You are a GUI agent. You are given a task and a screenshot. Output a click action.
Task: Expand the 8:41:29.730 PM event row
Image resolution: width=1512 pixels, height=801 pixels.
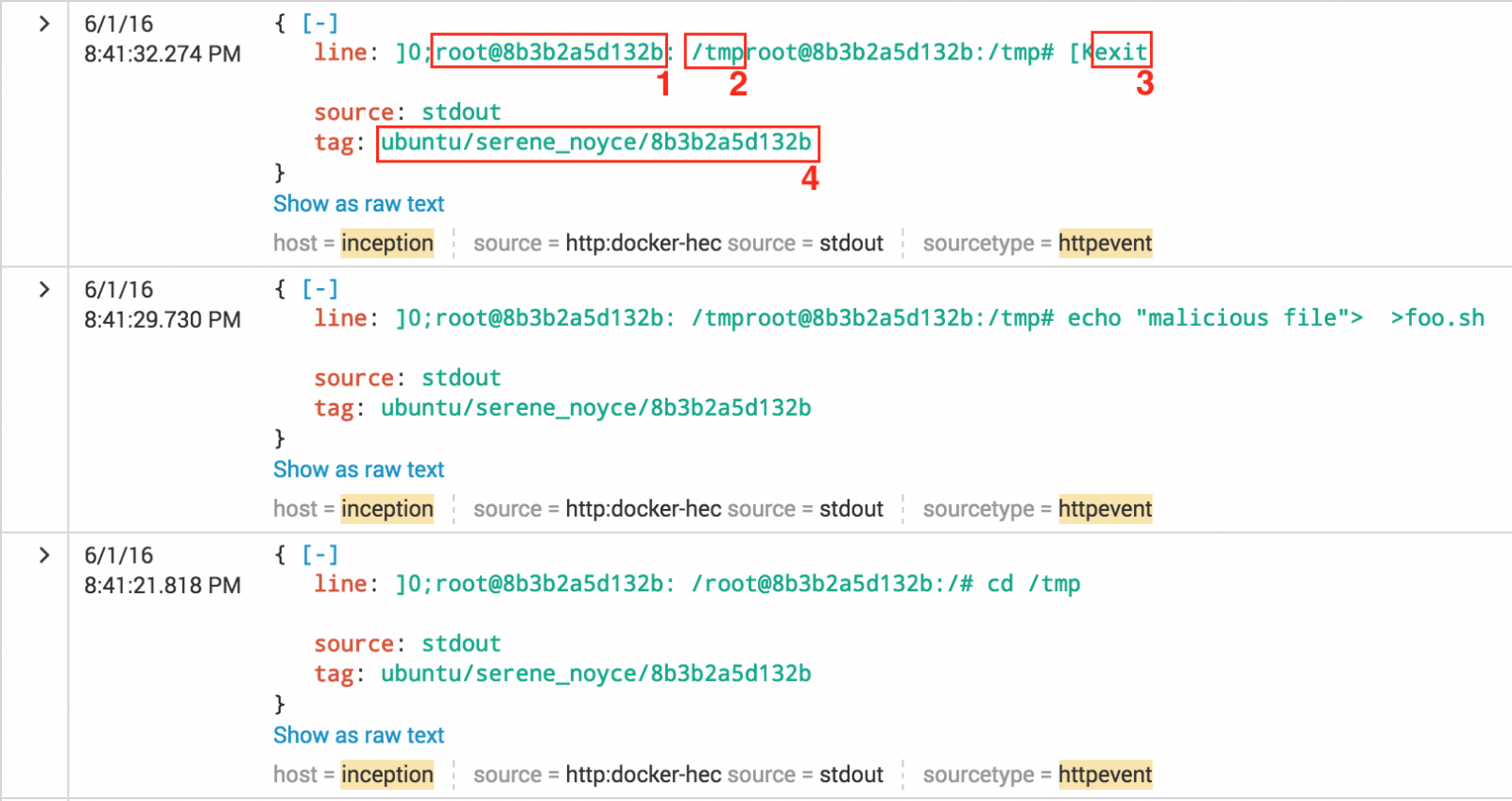(43, 289)
